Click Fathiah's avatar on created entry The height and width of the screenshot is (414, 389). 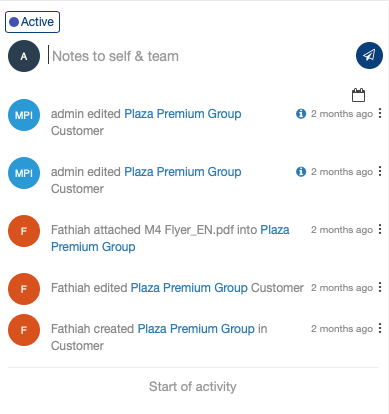click(x=24, y=330)
